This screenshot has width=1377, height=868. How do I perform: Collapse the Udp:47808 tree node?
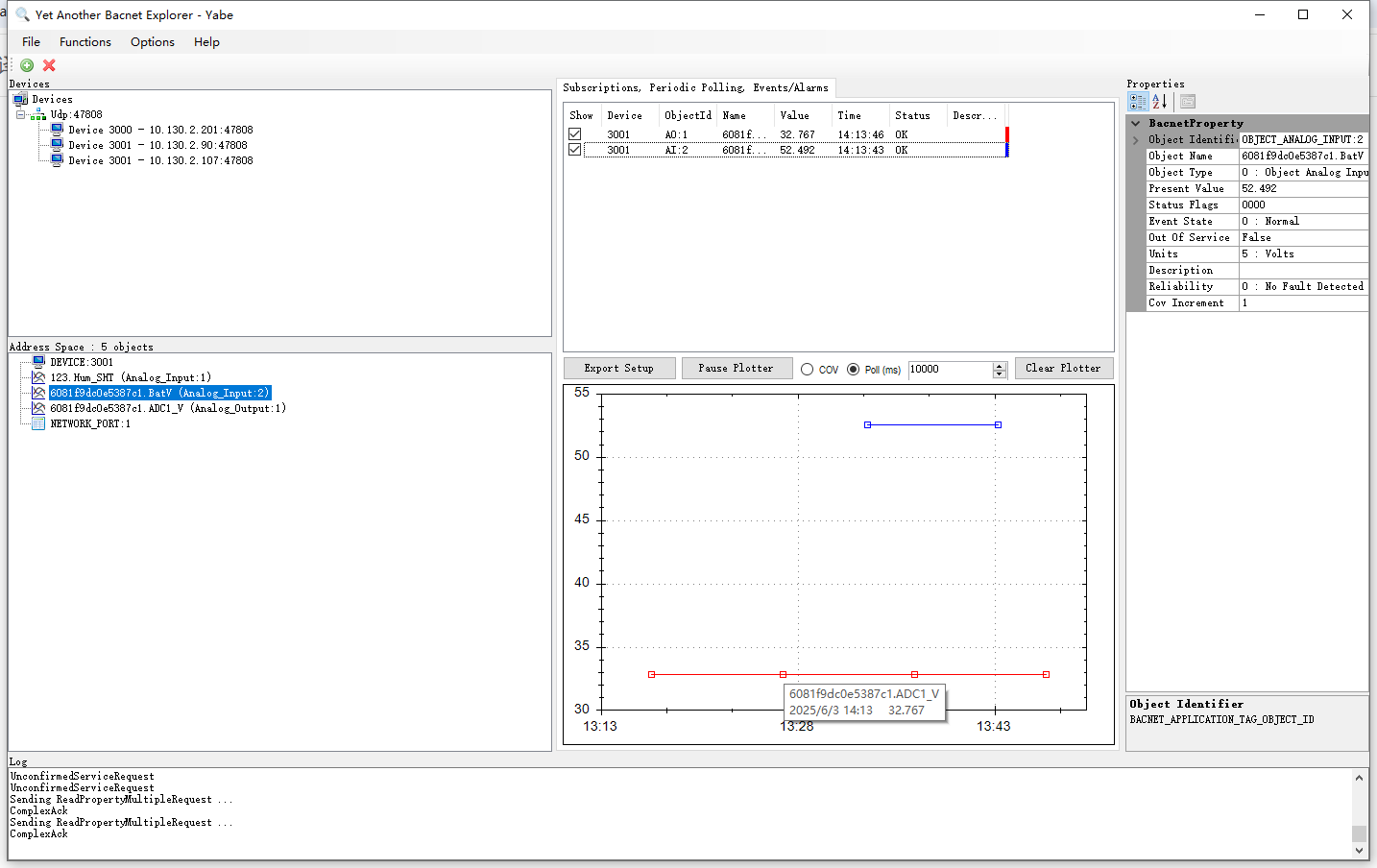(21, 114)
